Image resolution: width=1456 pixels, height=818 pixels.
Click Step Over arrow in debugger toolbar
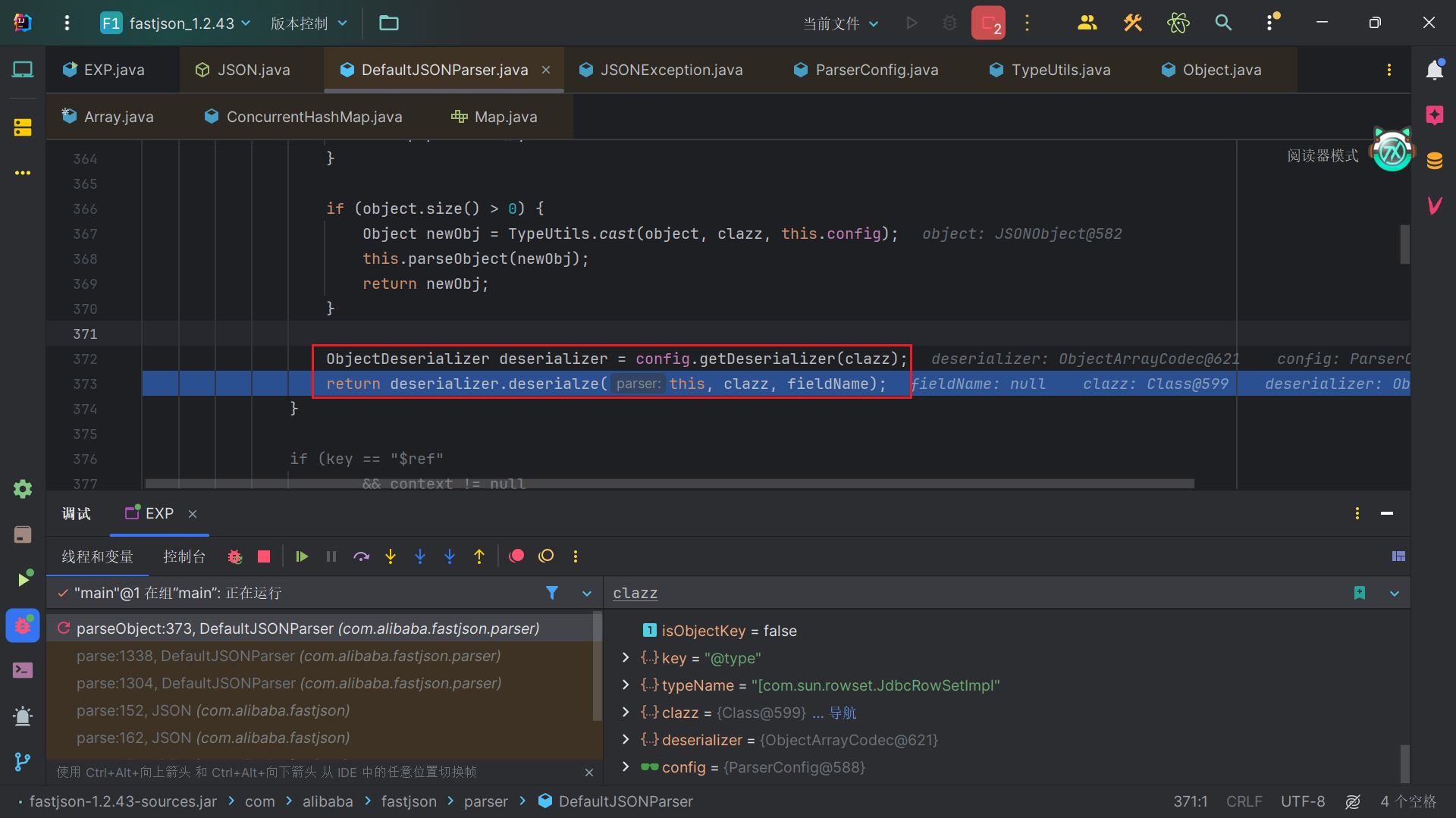click(361, 556)
